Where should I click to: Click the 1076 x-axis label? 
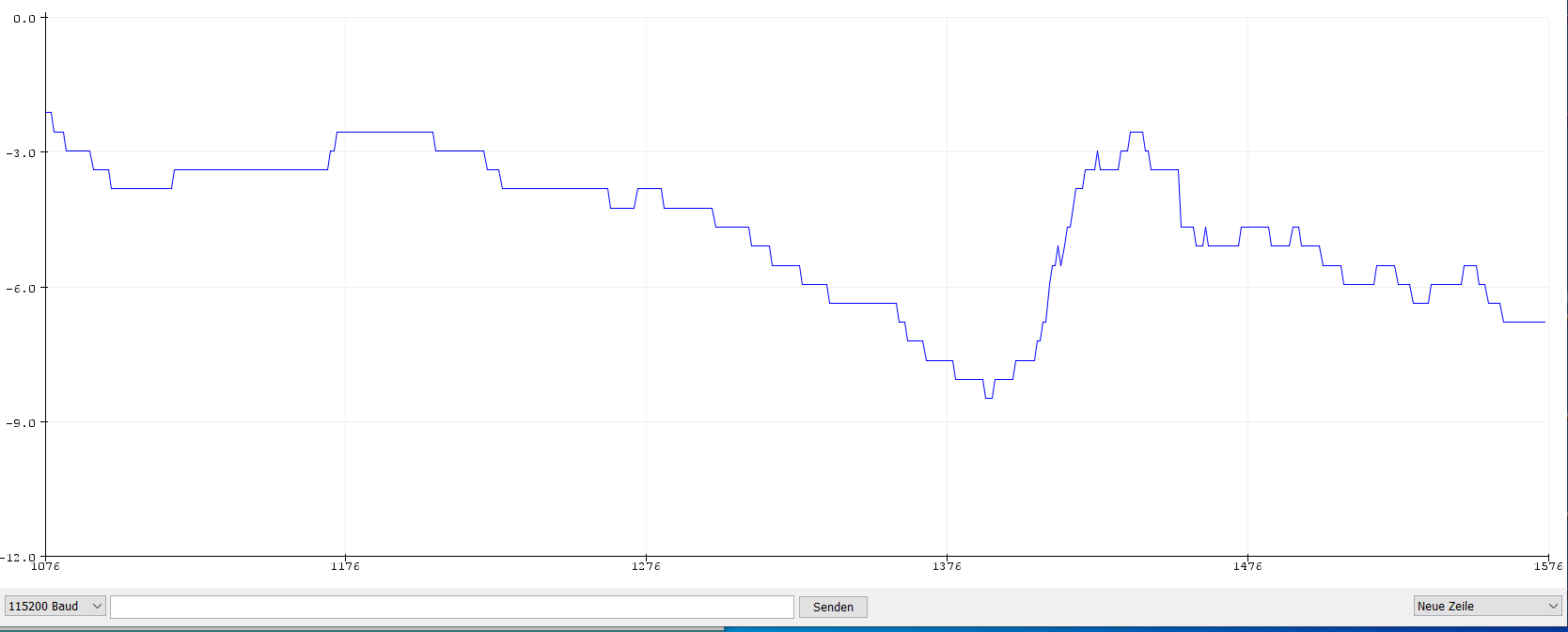click(x=45, y=566)
